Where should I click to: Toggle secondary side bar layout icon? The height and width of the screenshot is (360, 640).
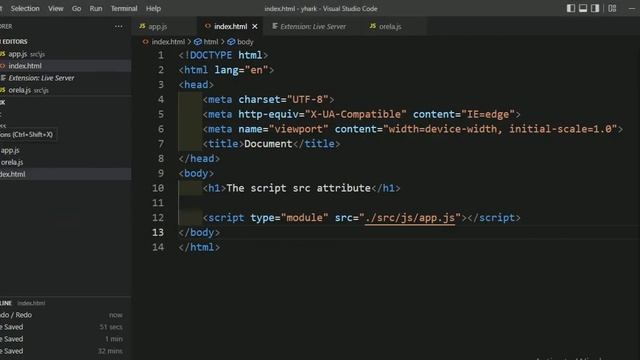595,8
